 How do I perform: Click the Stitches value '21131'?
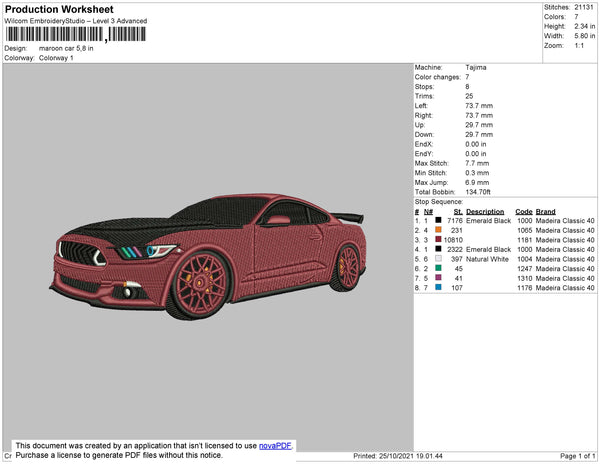584,7
